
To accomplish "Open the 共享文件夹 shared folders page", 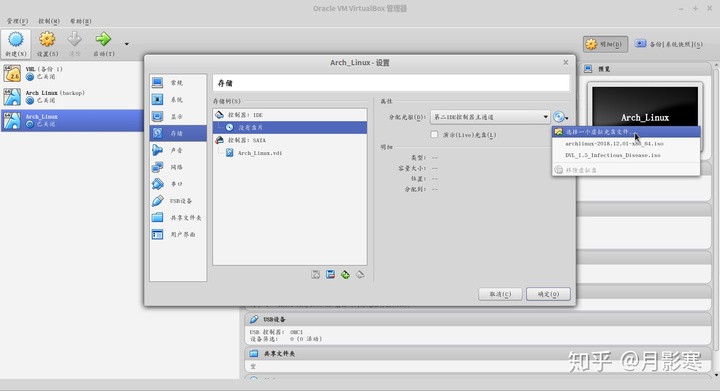I will tap(178, 218).
